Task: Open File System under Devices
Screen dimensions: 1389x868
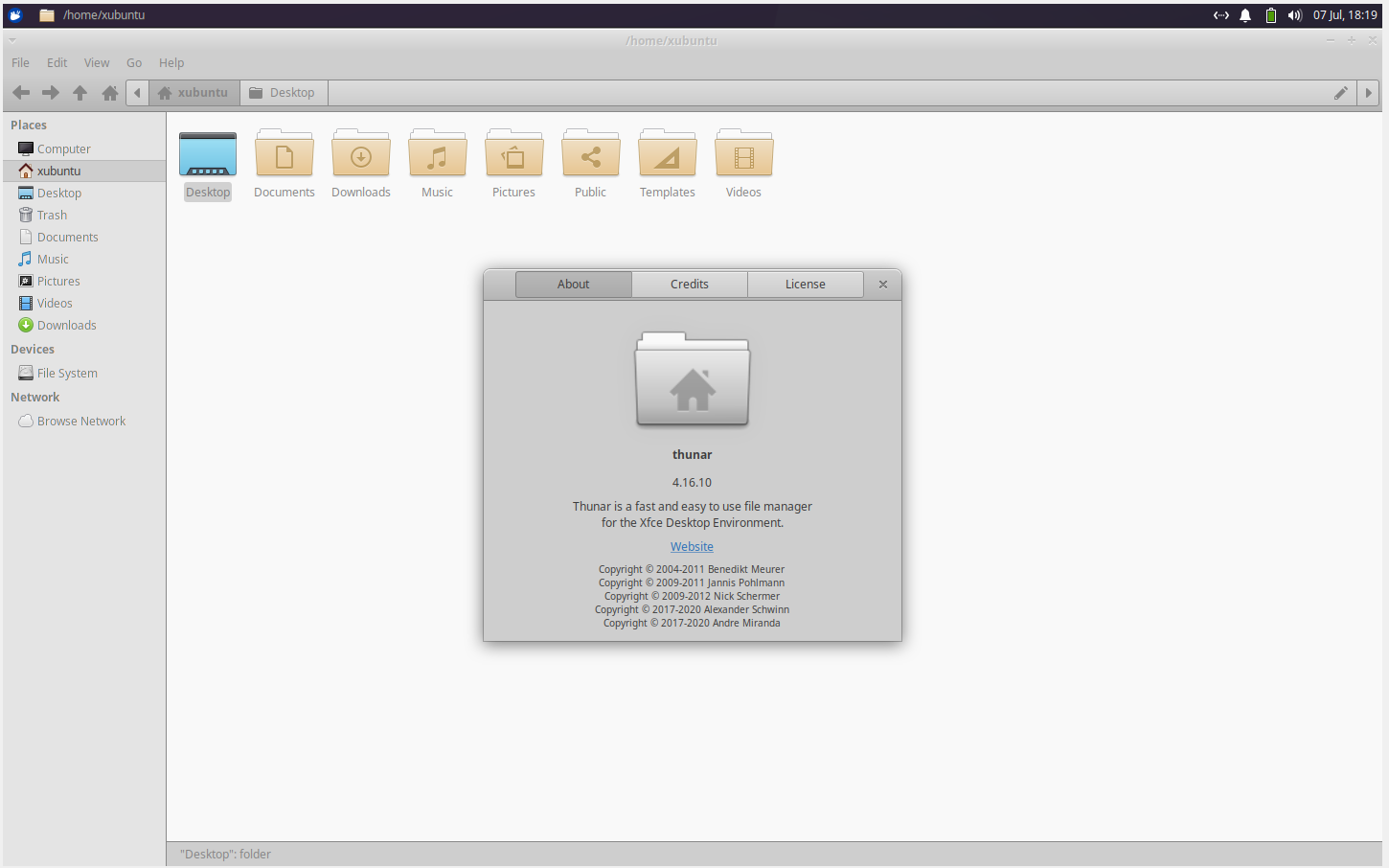Action: pyautogui.click(x=67, y=373)
